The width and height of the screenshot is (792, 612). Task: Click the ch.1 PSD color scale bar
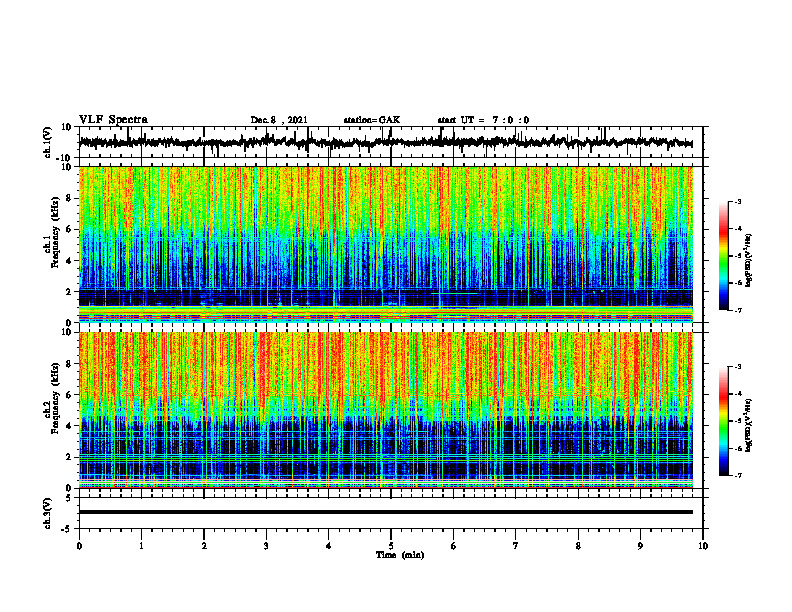[724, 256]
